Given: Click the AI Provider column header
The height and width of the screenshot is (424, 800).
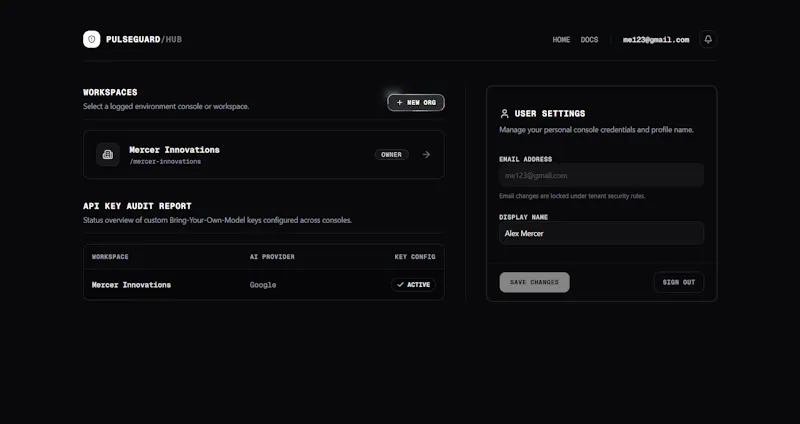Looking at the screenshot, I should pyautogui.click(x=272, y=257).
